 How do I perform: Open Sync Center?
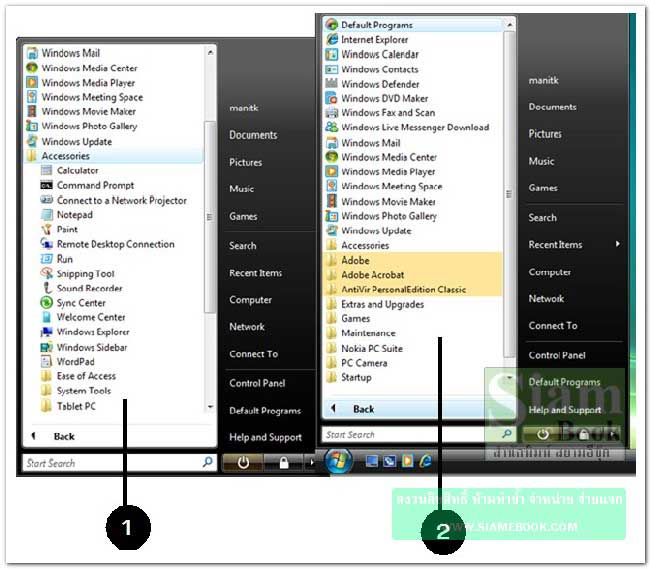pos(73,303)
